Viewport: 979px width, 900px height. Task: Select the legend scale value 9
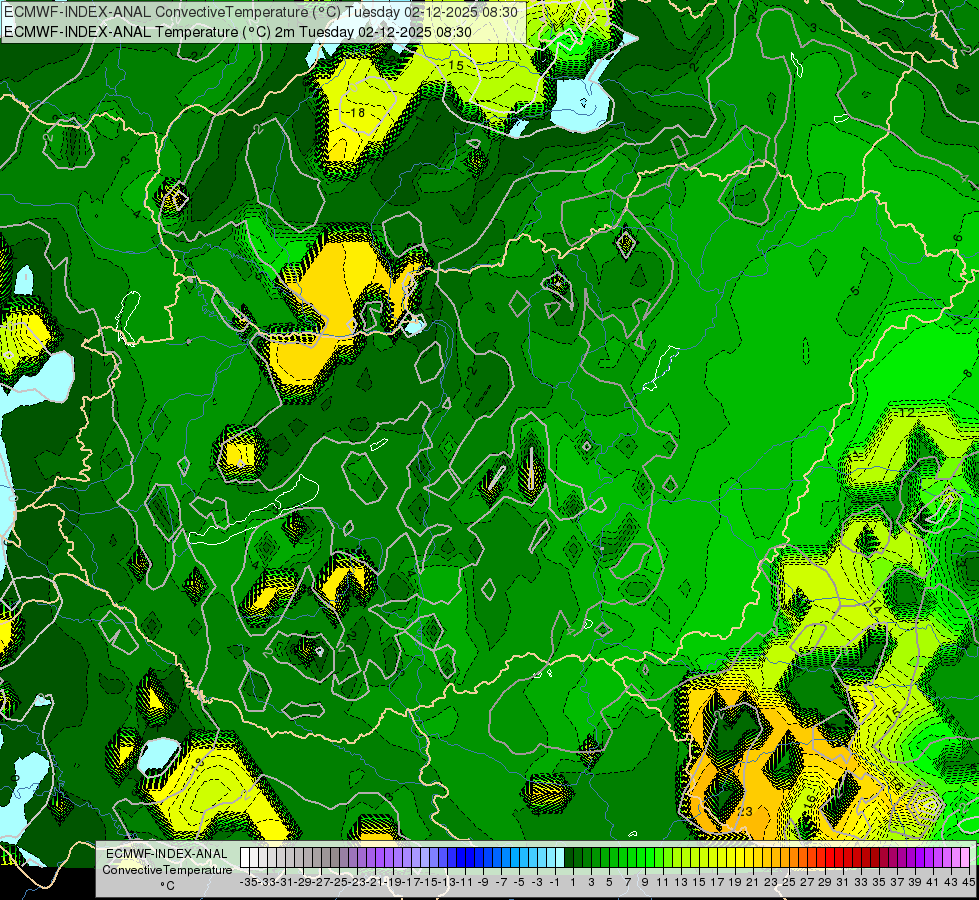(645, 883)
